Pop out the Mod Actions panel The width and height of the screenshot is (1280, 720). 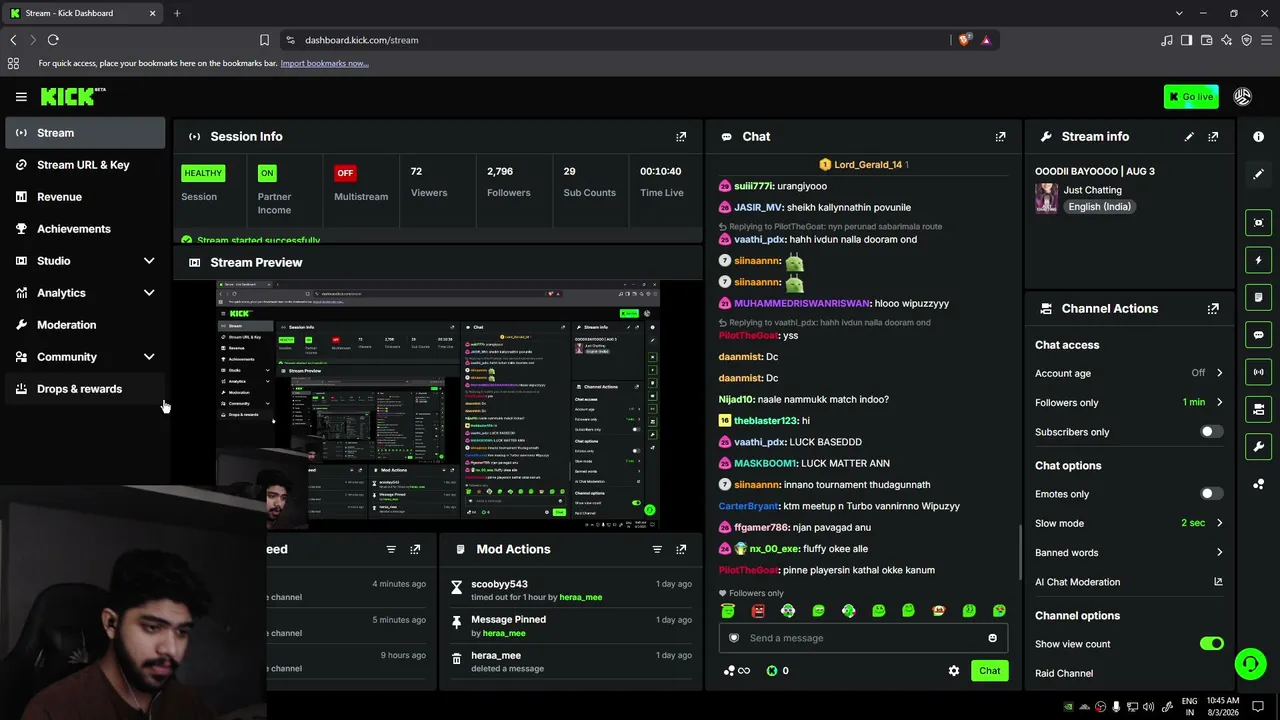681,549
